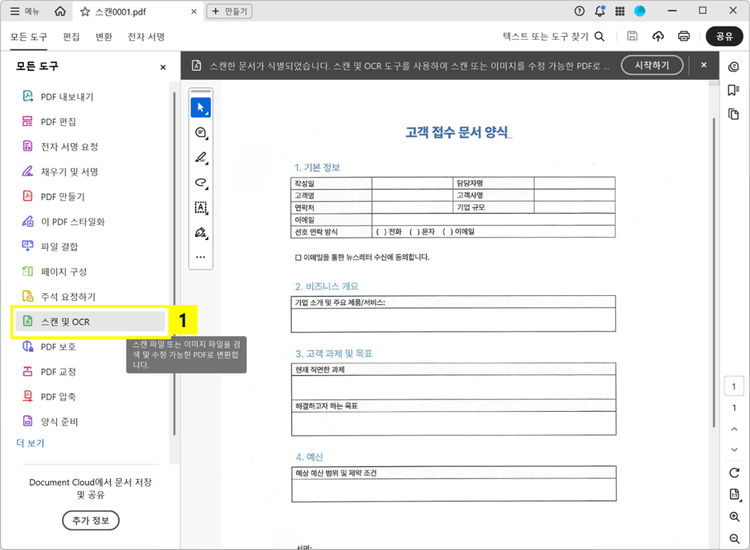
Task: Switch to the 편집 tab
Action: pos(71,37)
